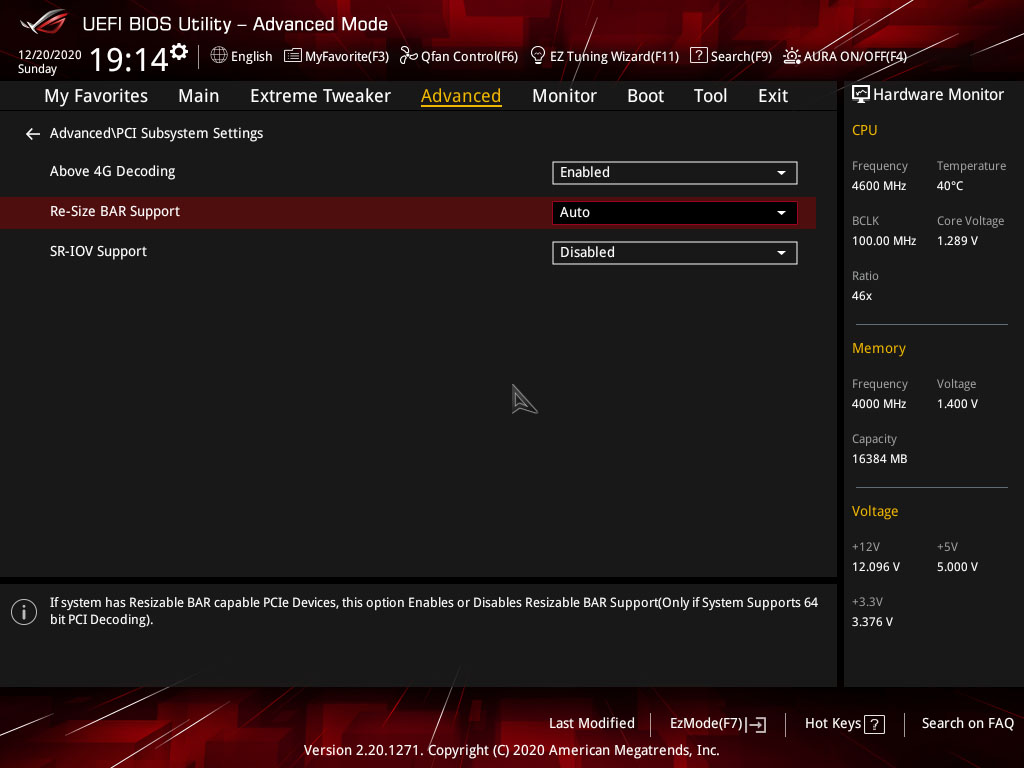
Task: Click the Hot Keys question mark icon
Action: 874,724
